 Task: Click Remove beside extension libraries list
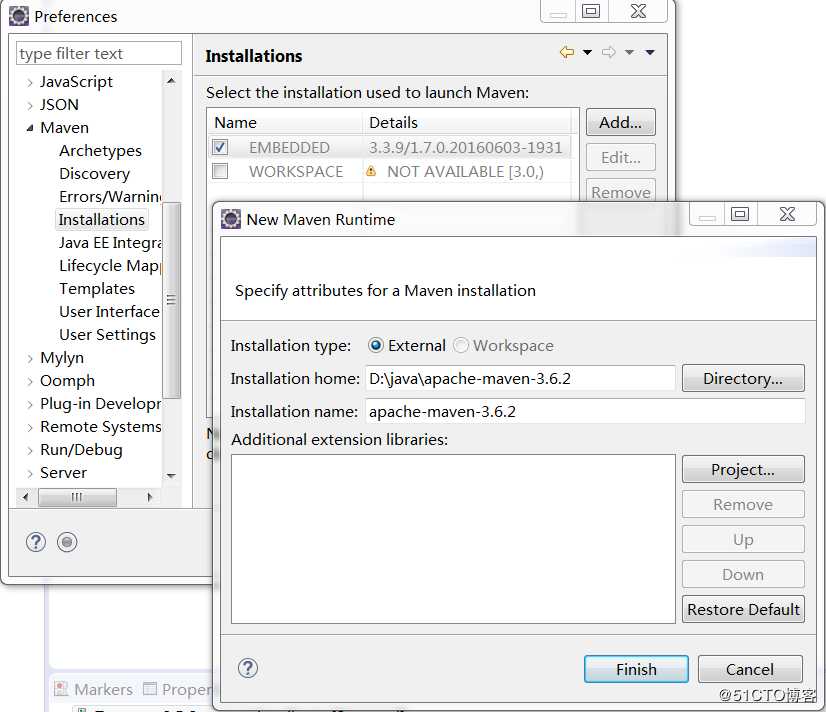(743, 505)
